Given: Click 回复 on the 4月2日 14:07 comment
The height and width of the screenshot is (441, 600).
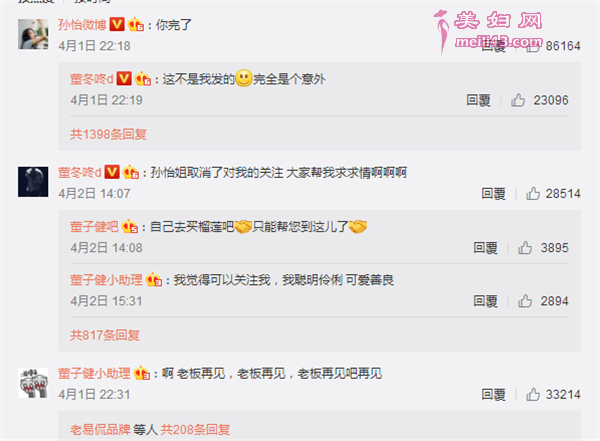Looking at the screenshot, I should (x=493, y=194).
